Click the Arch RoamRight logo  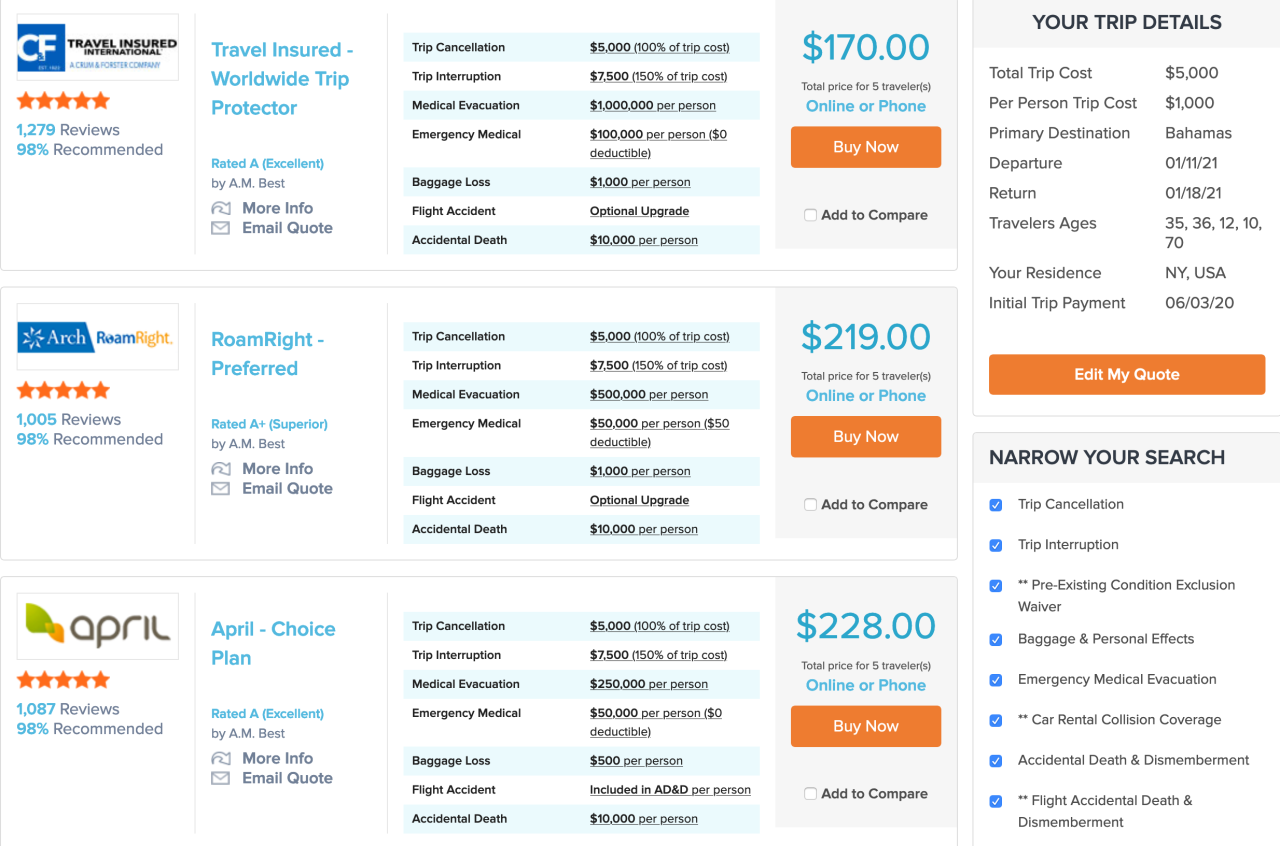click(96, 336)
